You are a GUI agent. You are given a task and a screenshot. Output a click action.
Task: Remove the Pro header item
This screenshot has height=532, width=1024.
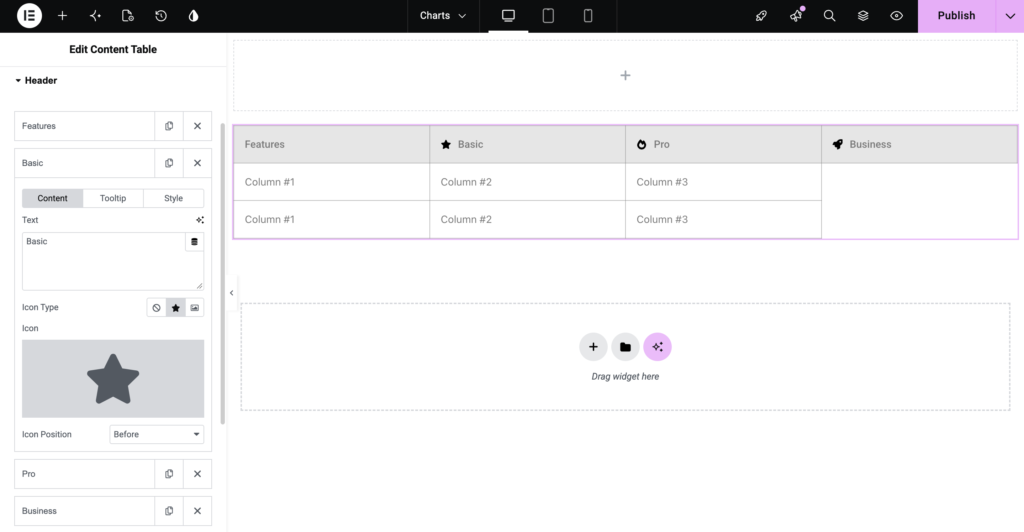tap(197, 474)
